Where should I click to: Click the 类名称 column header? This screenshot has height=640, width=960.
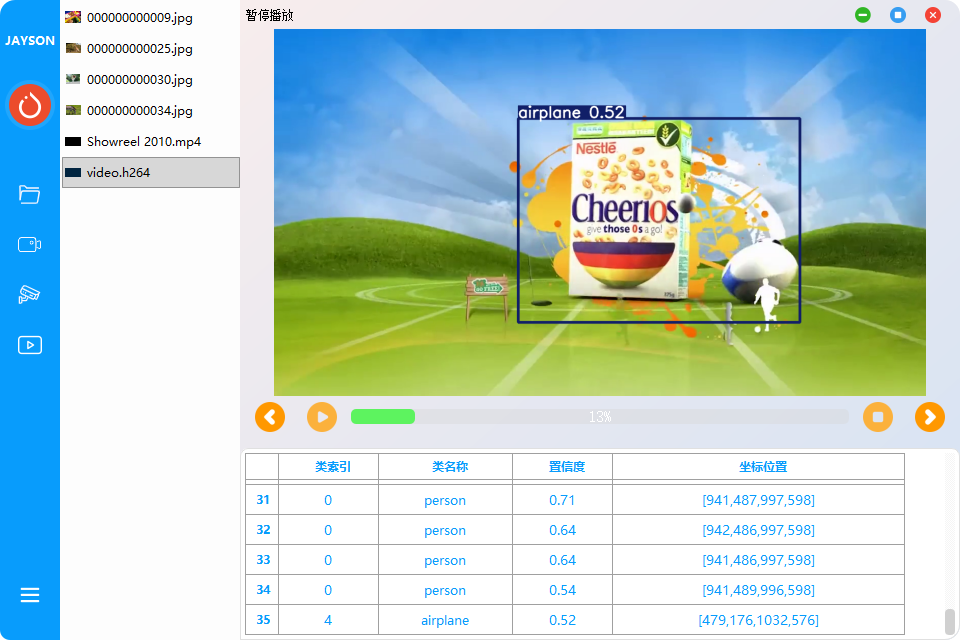[446, 467]
